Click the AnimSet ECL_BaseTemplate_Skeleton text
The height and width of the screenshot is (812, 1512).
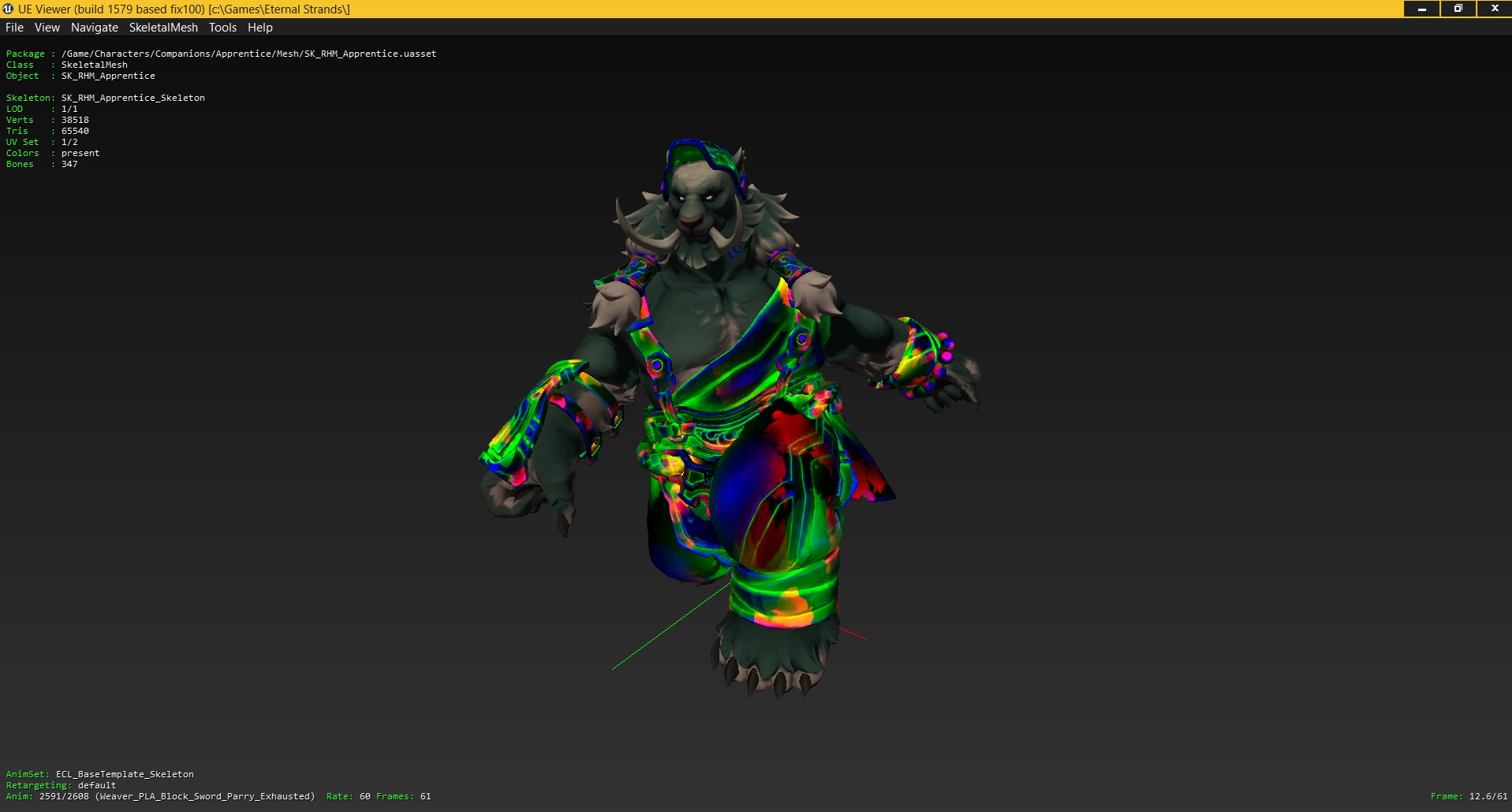click(x=125, y=774)
